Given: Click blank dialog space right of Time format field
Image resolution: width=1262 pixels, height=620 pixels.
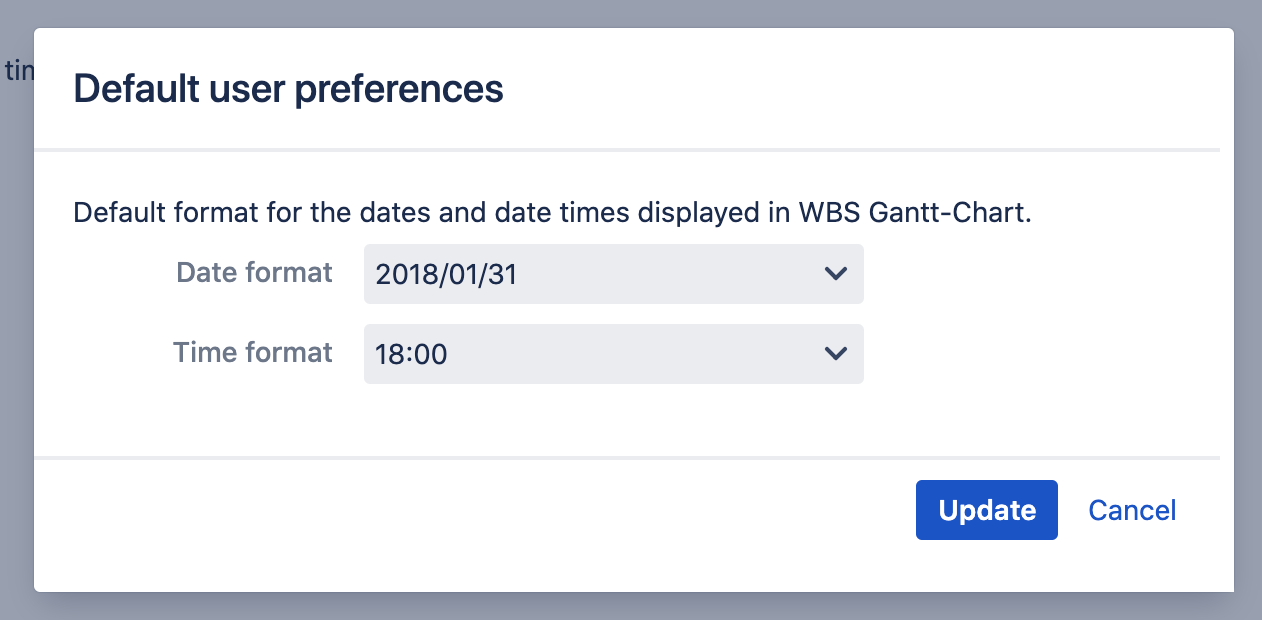Looking at the screenshot, I should click(1040, 353).
